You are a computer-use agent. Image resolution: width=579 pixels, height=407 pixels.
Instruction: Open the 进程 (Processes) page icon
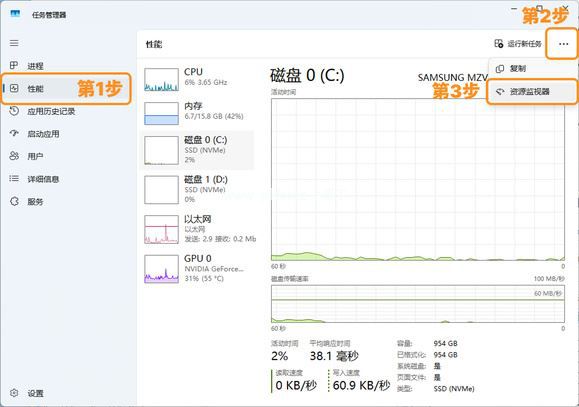pos(14,66)
